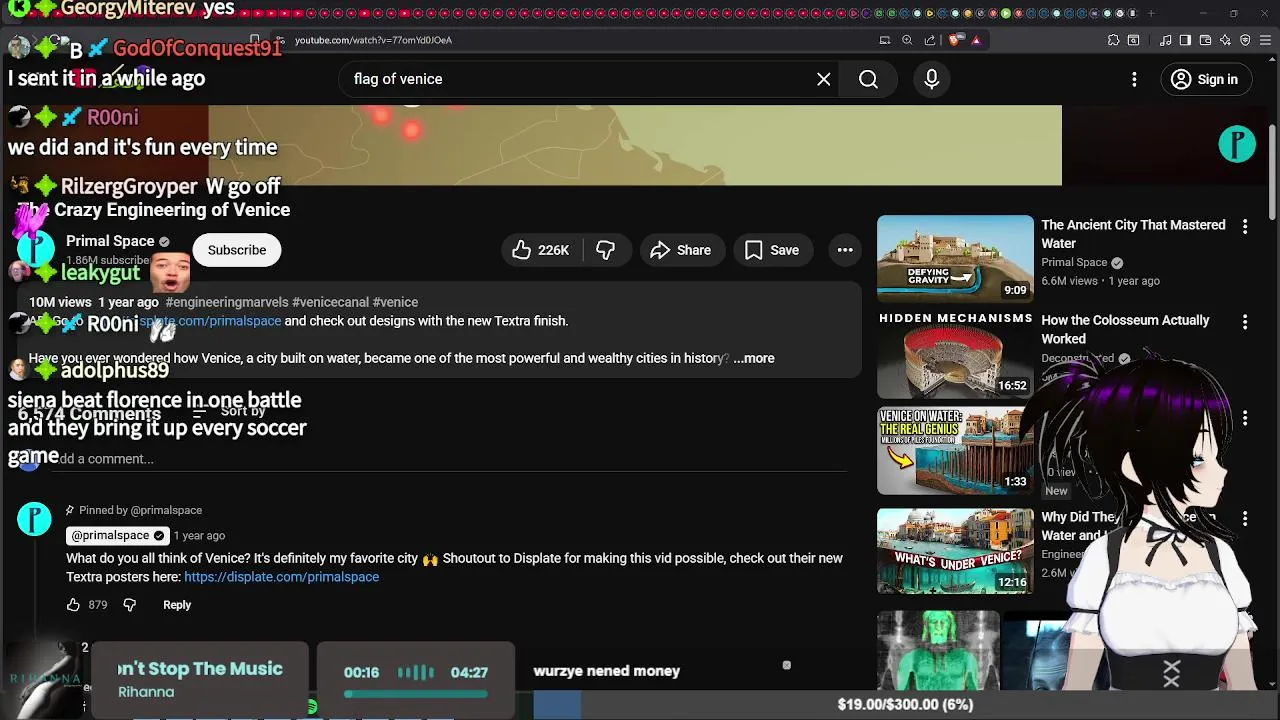Expand the description with ...more
1280x720 pixels.
pos(753,358)
